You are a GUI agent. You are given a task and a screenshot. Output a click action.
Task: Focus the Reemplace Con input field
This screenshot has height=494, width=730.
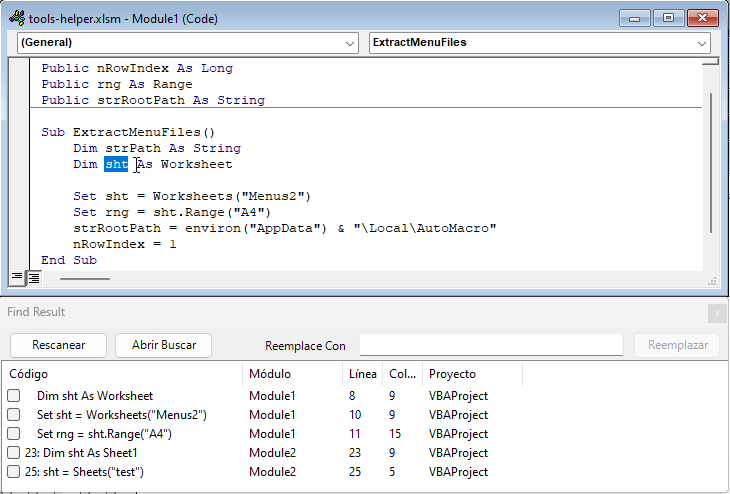pos(491,345)
